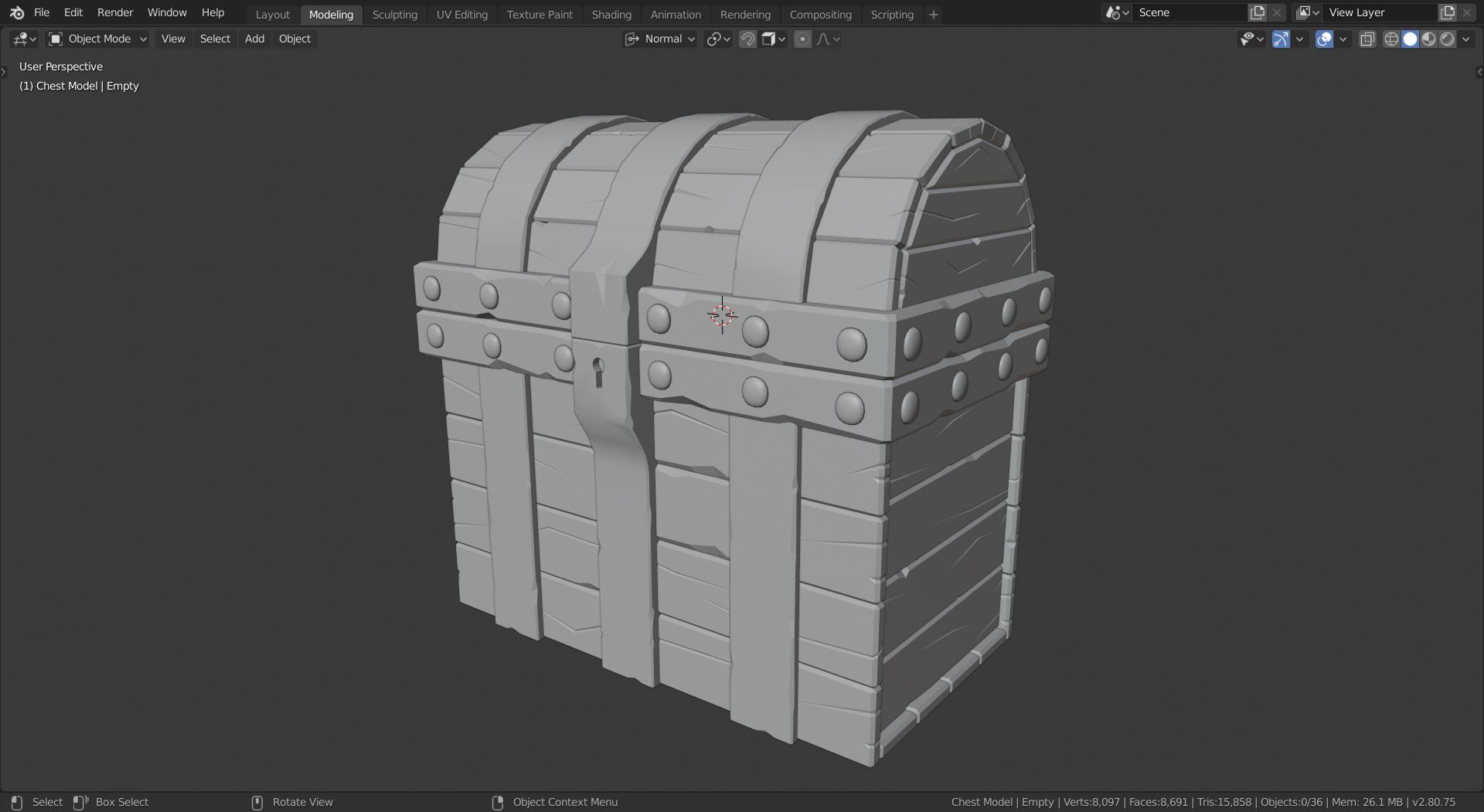Expand the gizmo options dropdown arrow

(x=1300, y=39)
